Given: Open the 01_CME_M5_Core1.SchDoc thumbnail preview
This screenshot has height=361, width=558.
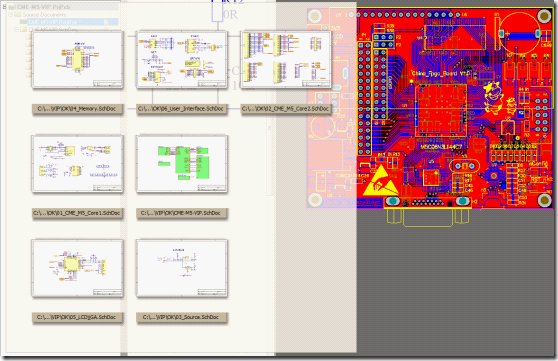Looking at the screenshot, I should (78, 164).
